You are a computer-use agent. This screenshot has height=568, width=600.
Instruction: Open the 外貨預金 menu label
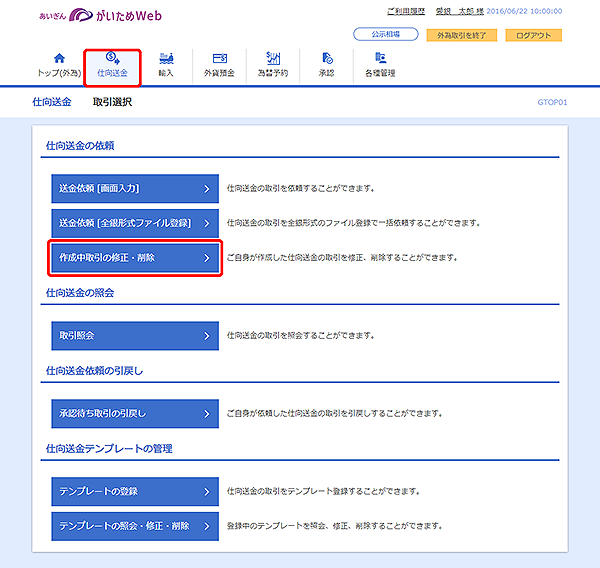pyautogui.click(x=219, y=73)
